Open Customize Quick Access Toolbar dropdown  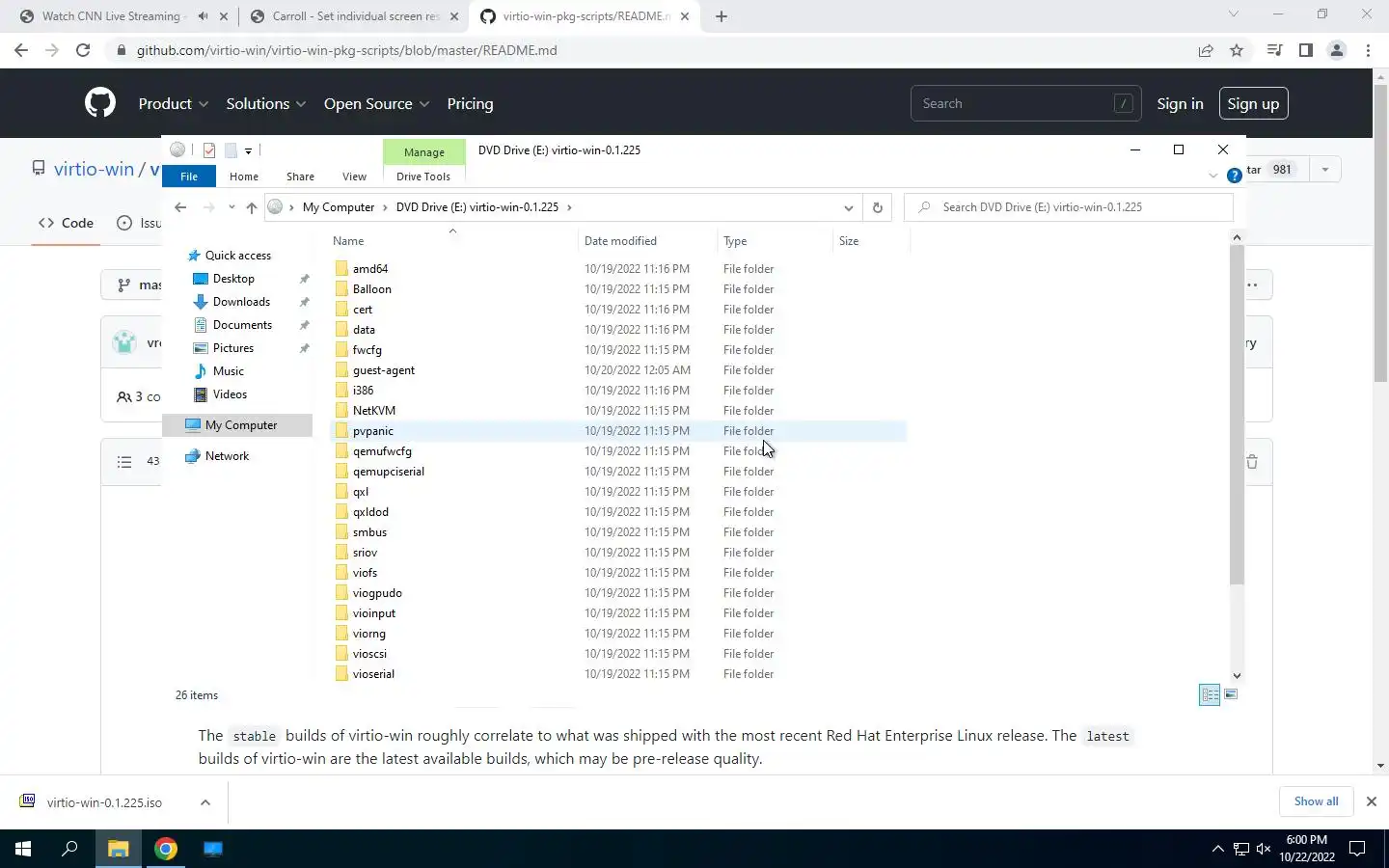(x=248, y=150)
